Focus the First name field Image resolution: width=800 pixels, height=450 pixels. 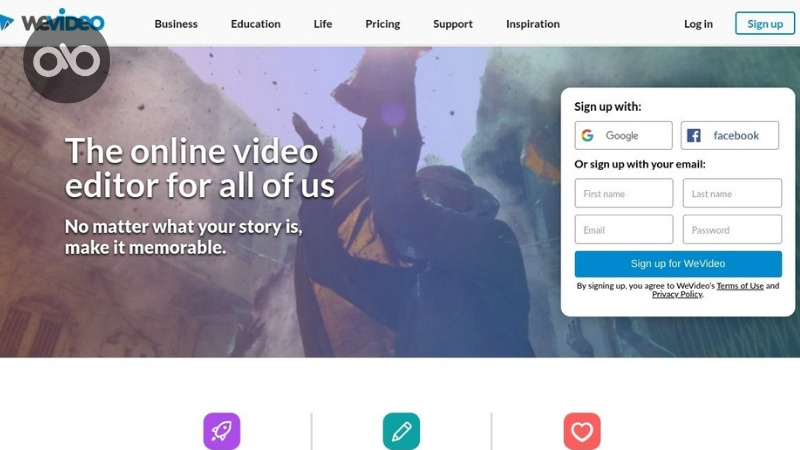coord(623,193)
